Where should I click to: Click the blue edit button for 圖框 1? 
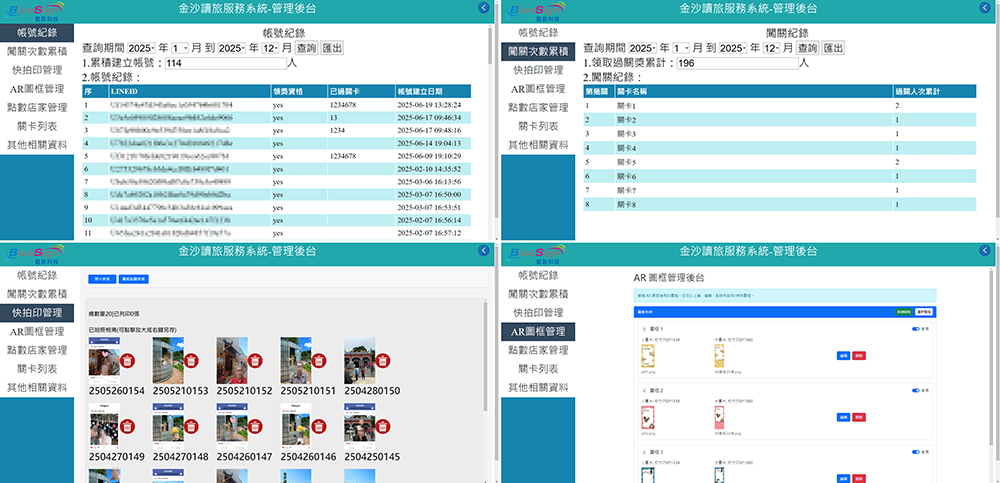click(x=843, y=356)
